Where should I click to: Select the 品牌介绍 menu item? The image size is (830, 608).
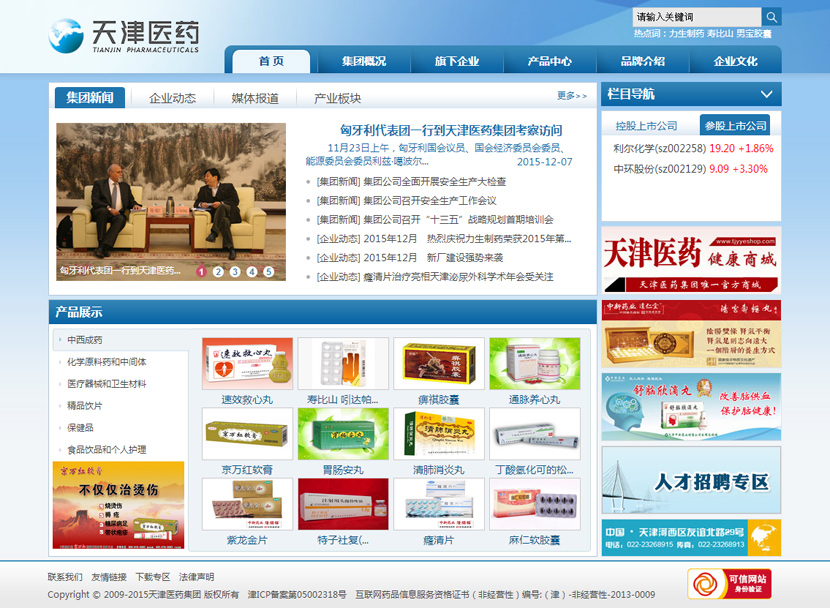(x=643, y=61)
